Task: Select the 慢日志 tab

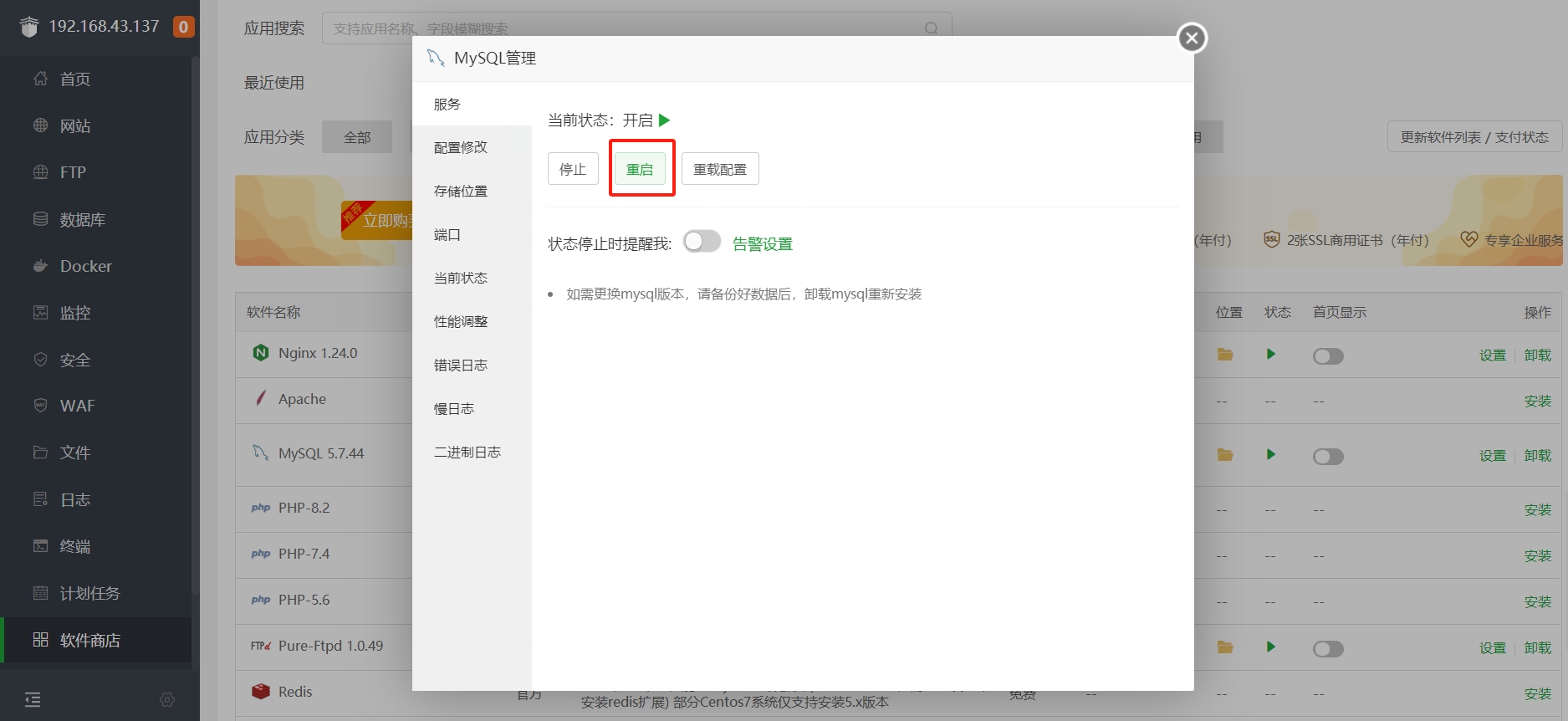Action: pyautogui.click(x=472, y=408)
